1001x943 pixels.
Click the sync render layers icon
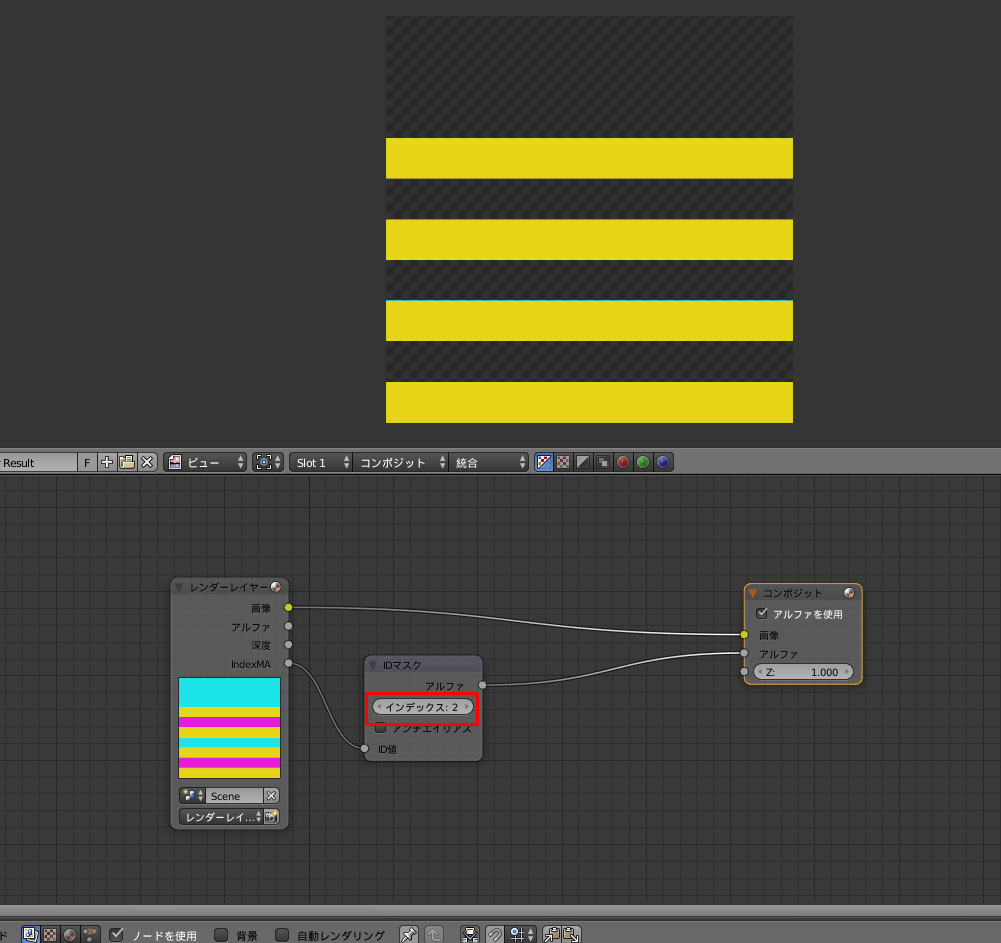(x=470, y=934)
